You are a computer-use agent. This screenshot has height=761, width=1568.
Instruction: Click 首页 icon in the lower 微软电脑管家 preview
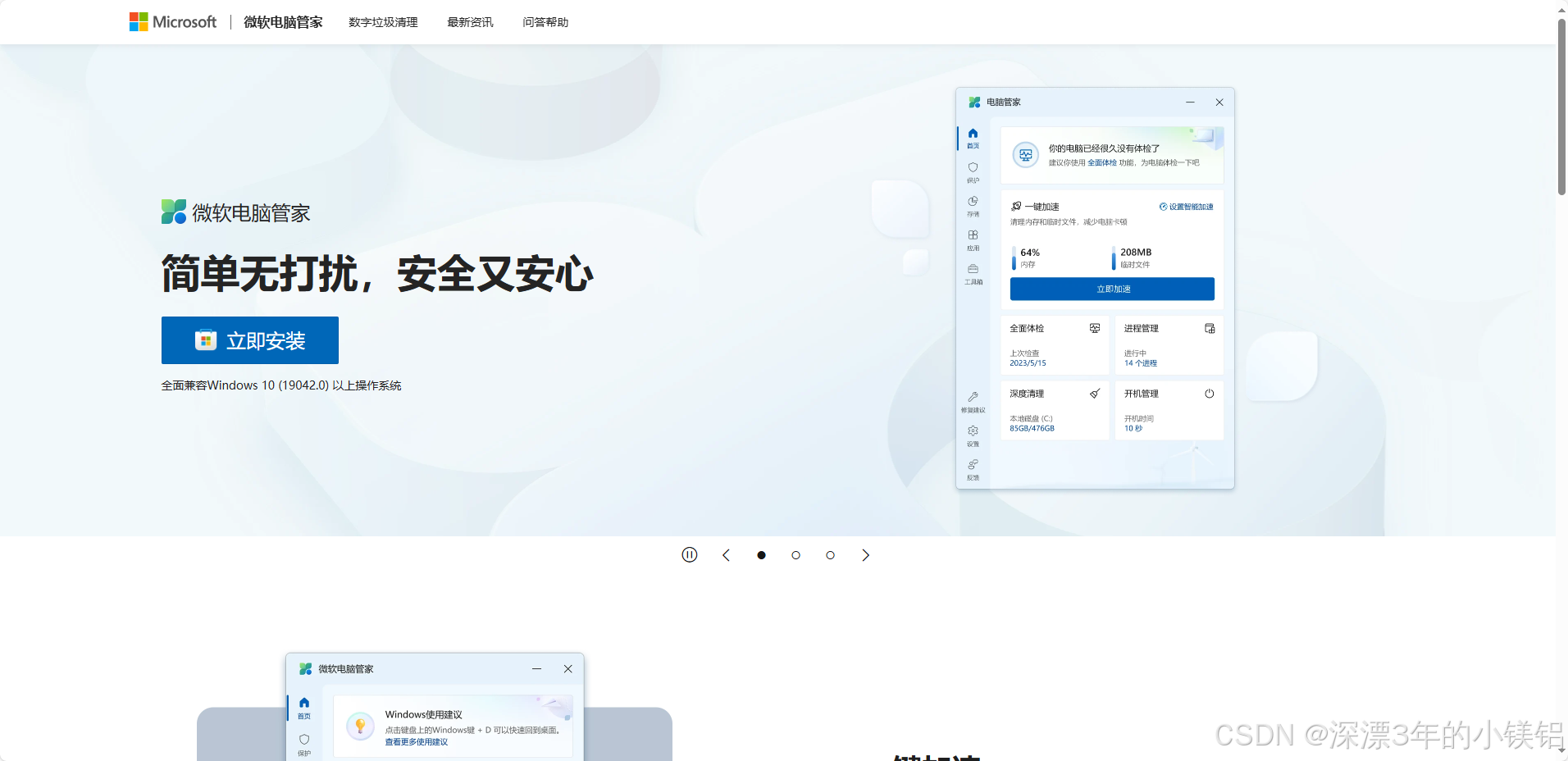point(304,703)
